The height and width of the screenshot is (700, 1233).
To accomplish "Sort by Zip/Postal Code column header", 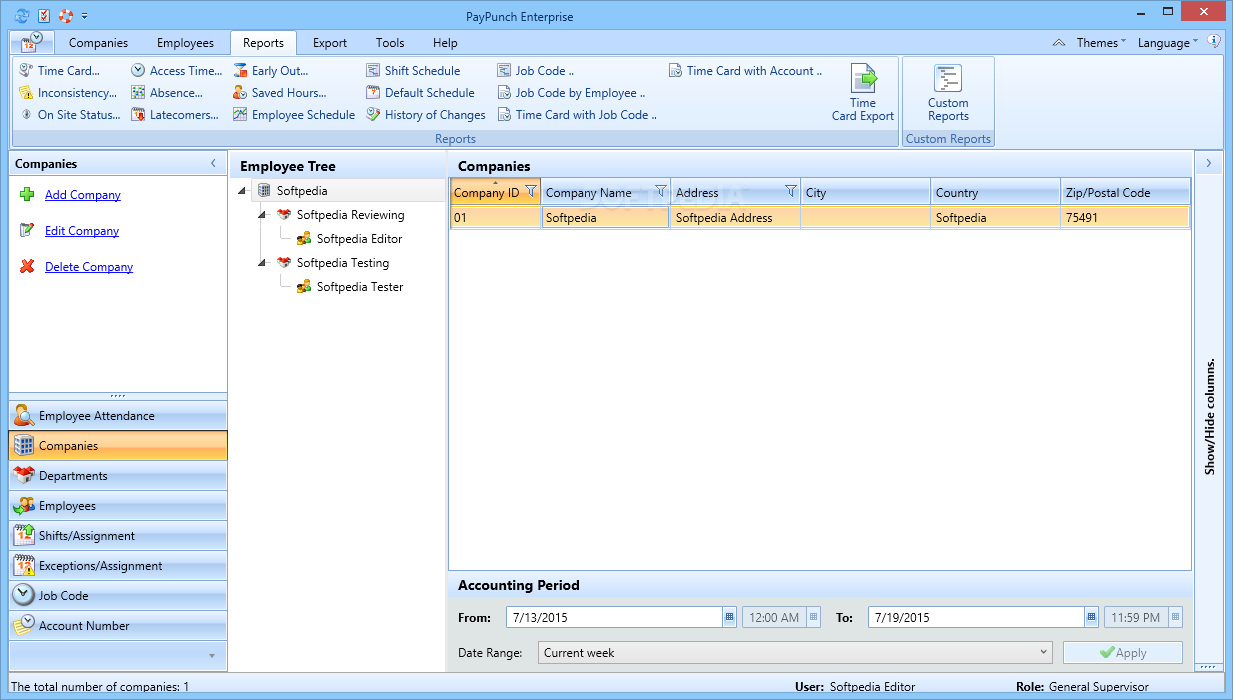I will (1126, 193).
